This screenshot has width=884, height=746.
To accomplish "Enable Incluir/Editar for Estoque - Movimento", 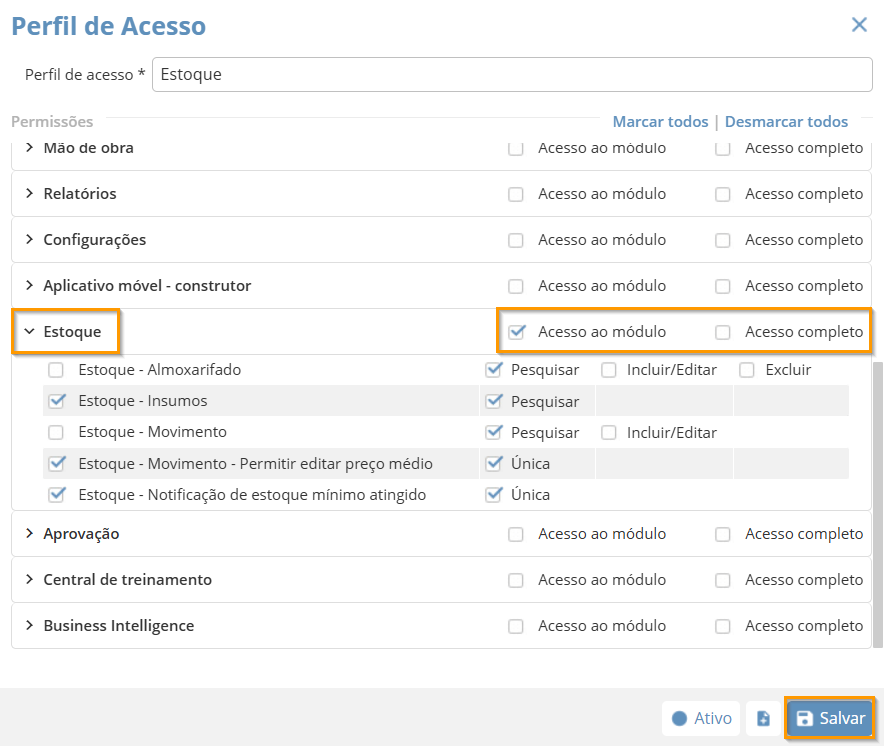I will point(608,433).
